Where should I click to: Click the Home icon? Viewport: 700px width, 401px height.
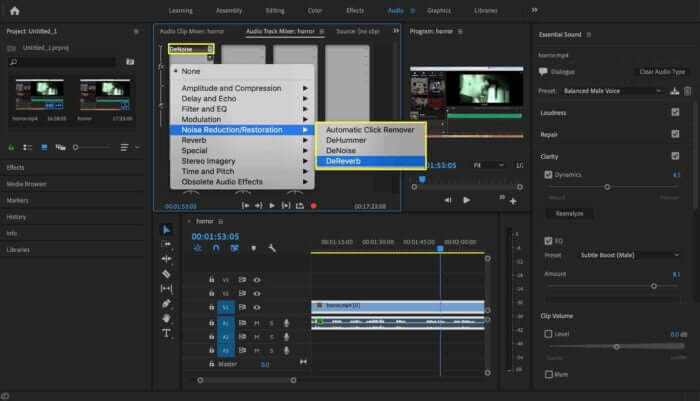tap(15, 11)
